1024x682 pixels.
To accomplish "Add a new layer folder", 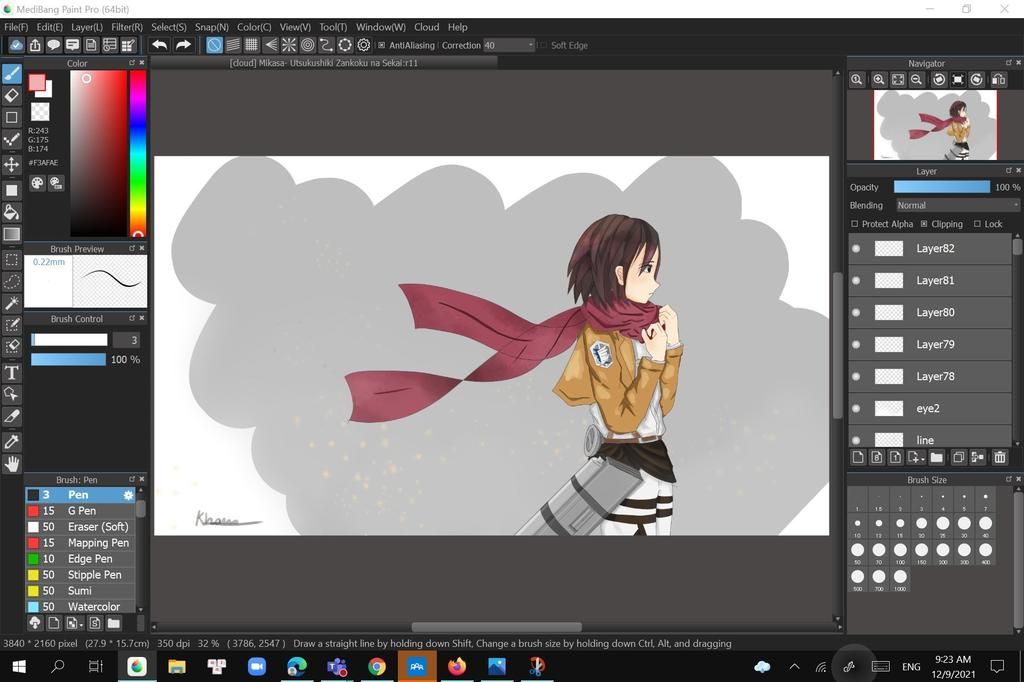I will pos(936,457).
